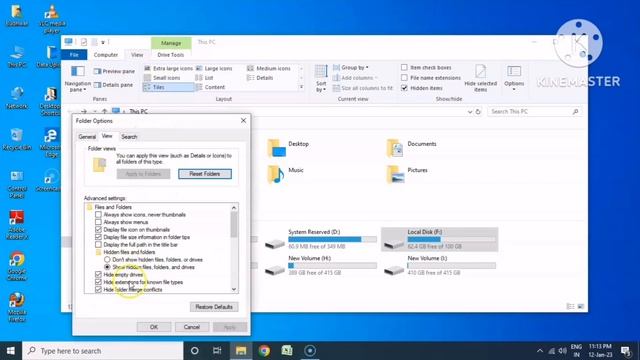Screen dimensions: 640x360
Task: Select Small icons layout
Action: click(x=162, y=78)
